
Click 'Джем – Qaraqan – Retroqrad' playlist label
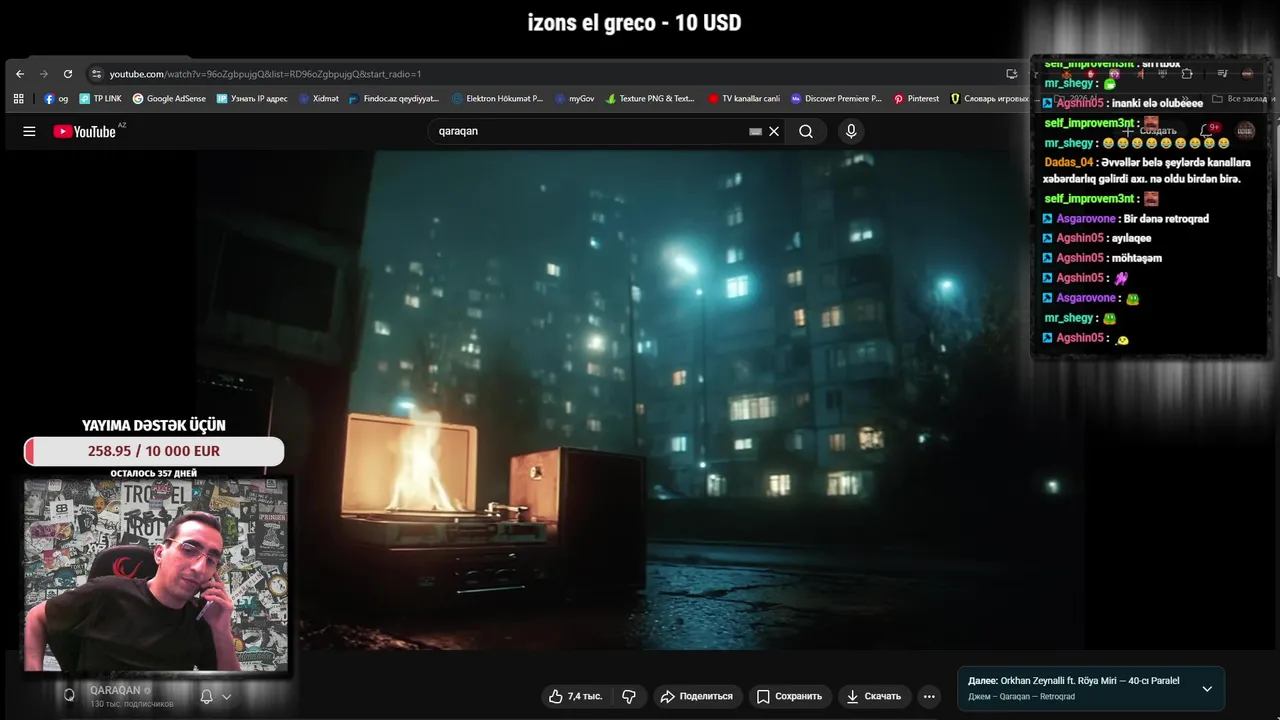(x=1021, y=696)
